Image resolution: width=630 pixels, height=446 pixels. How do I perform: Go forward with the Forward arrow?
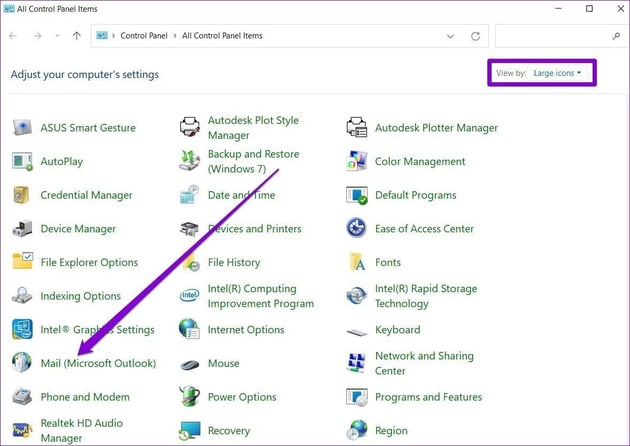coord(37,36)
